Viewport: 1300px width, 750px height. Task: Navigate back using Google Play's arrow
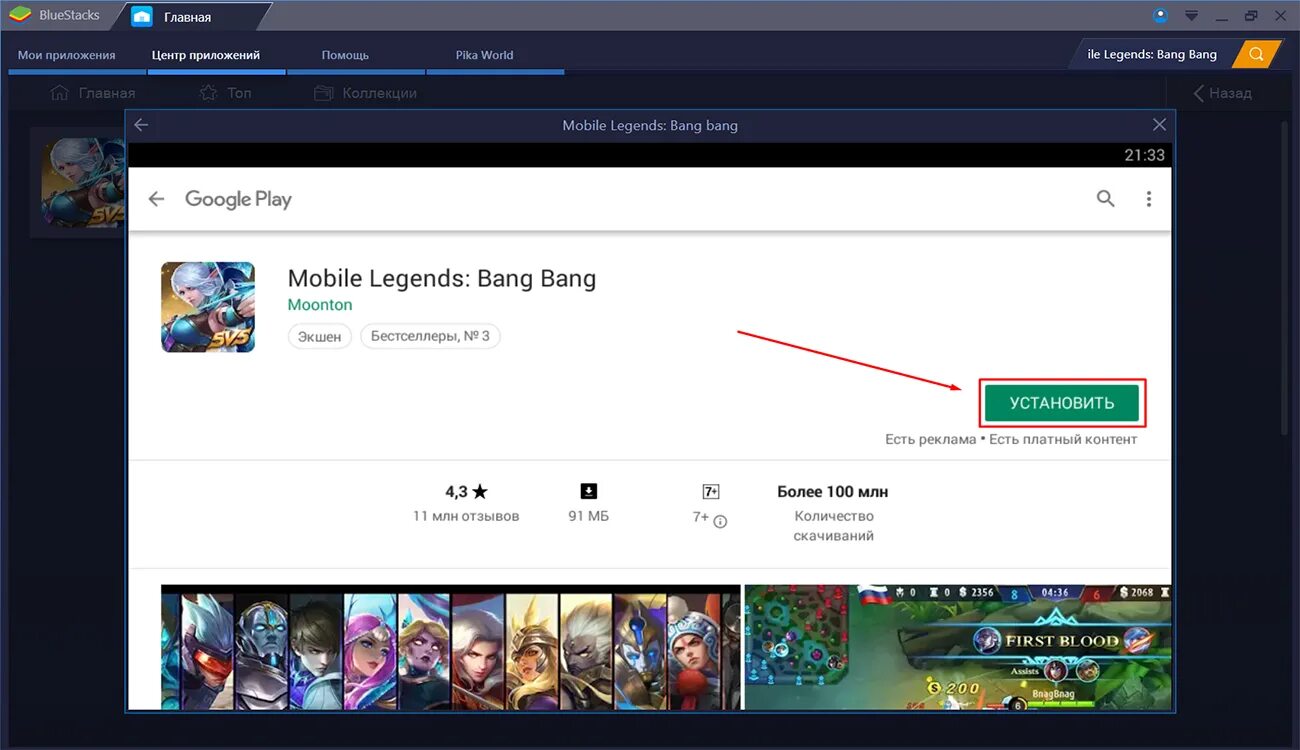(x=156, y=198)
